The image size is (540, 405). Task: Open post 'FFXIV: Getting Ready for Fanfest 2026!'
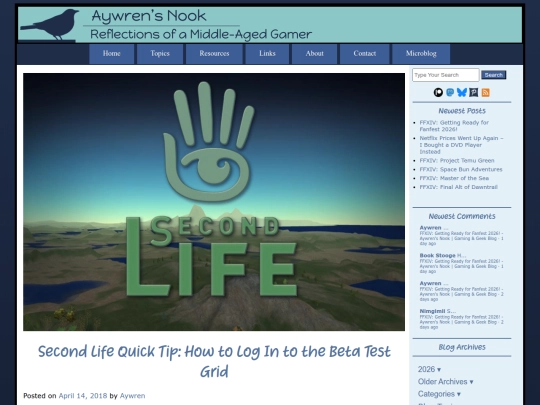click(x=454, y=126)
